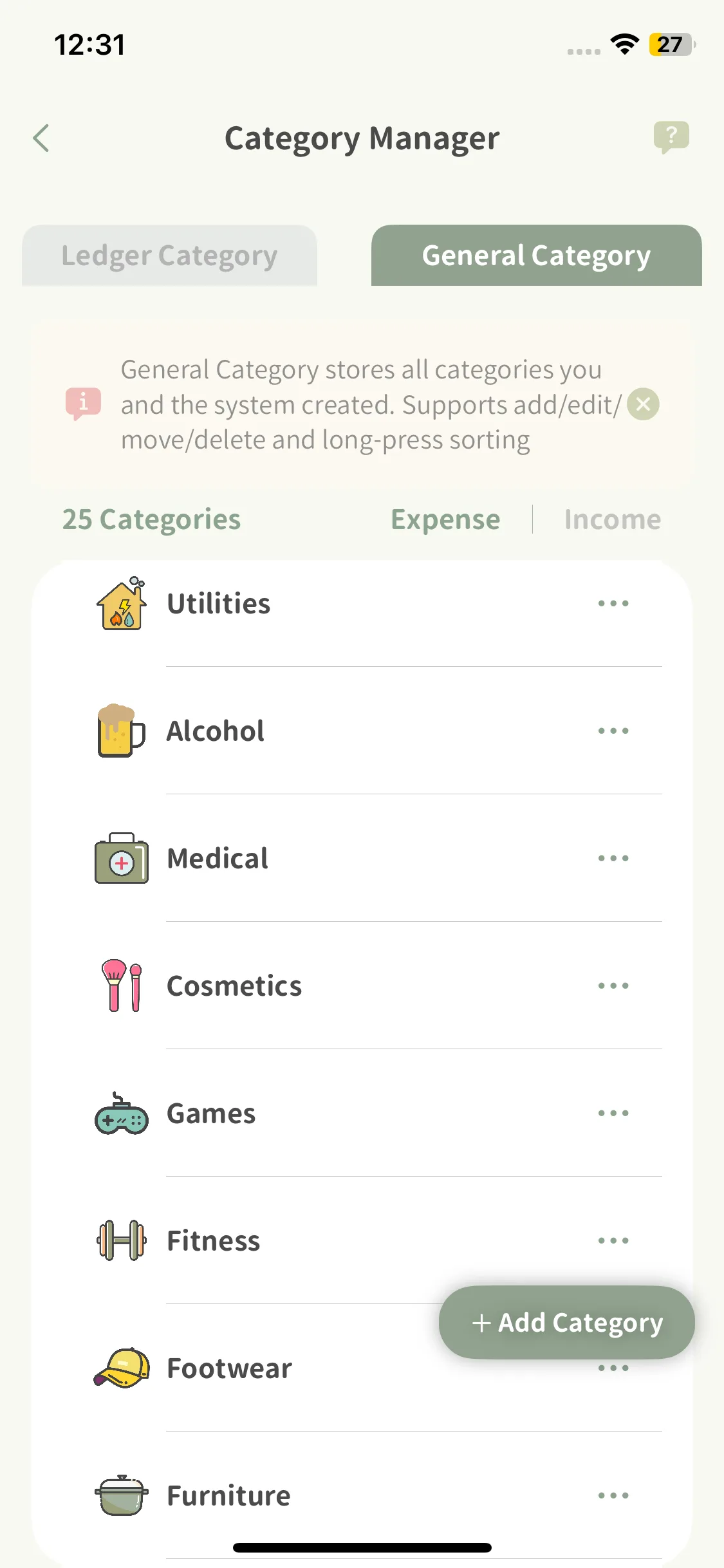The image size is (724, 1568).
Task: Toggle list to Expense categories
Action: coord(445,519)
